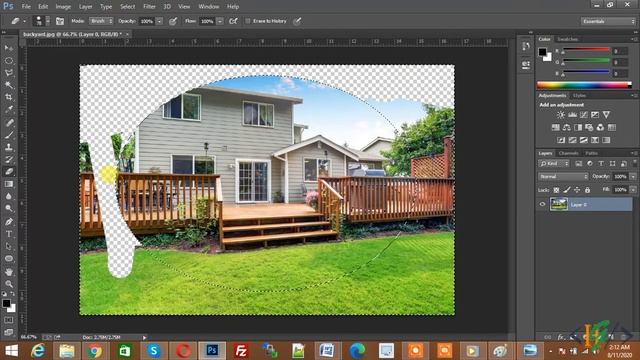The height and width of the screenshot is (360, 640).
Task: Click the red R slider in Color panel
Action: tap(587, 50)
